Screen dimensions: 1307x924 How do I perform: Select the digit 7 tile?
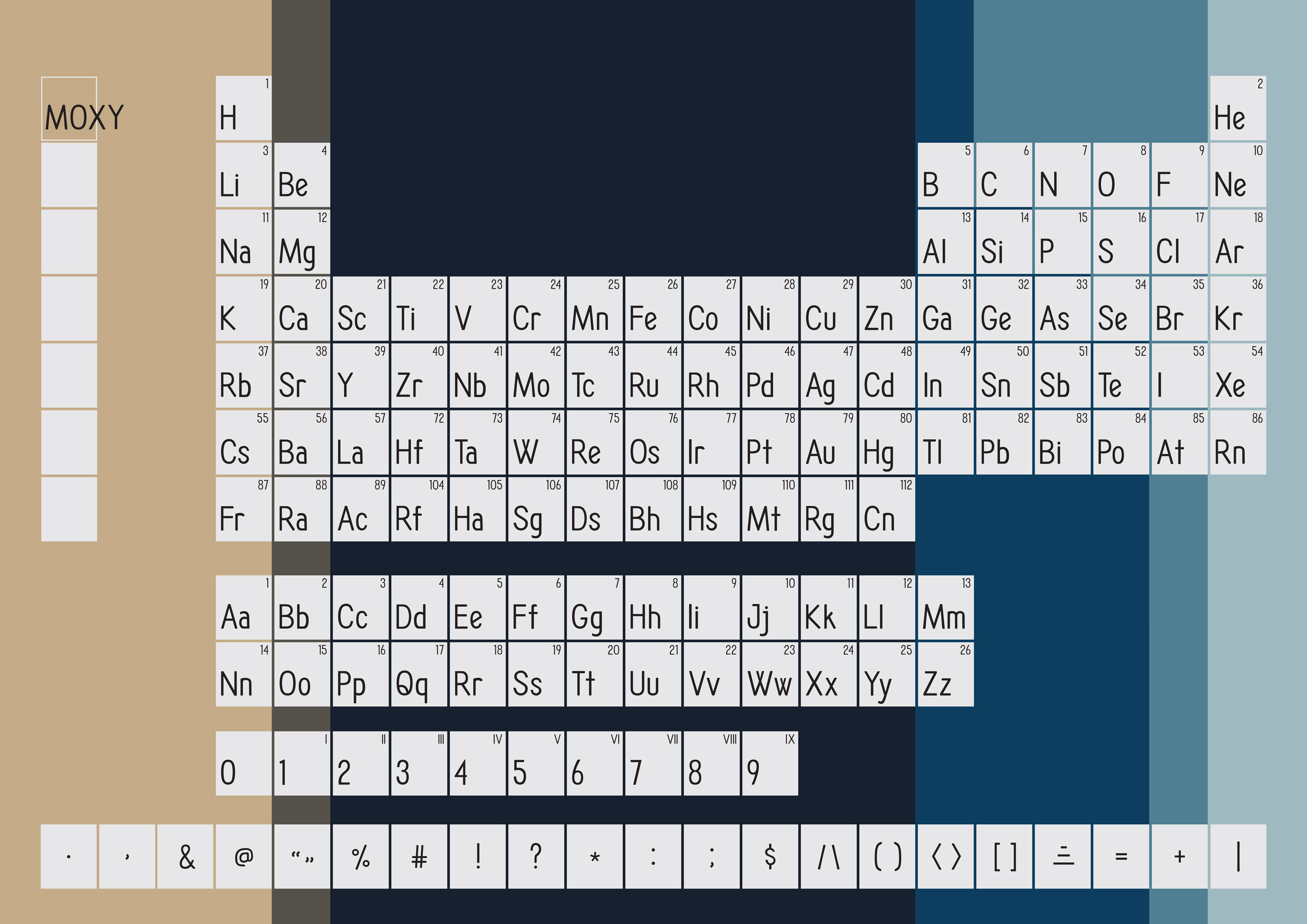click(x=653, y=763)
